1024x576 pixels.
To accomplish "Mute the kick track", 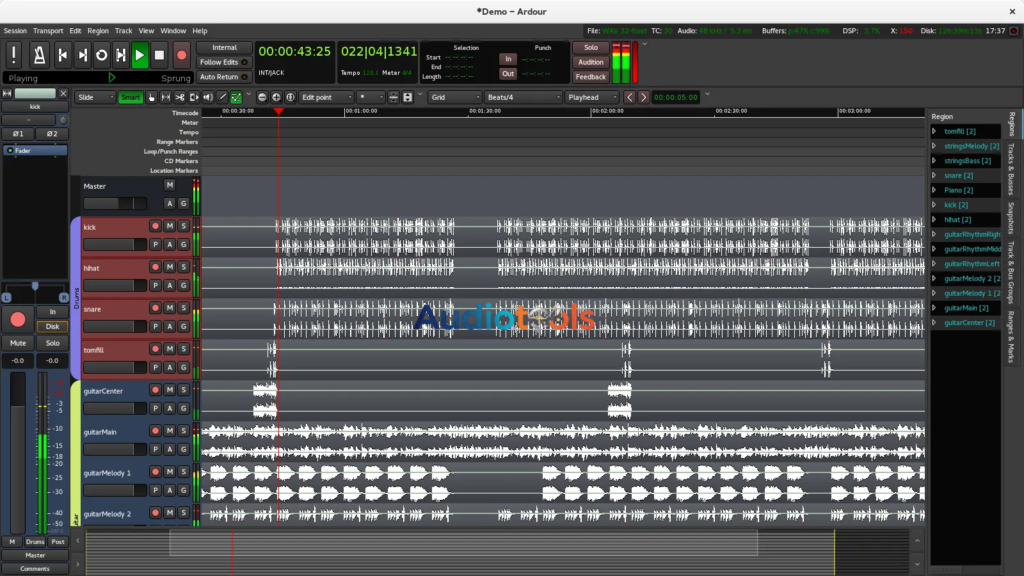I will click(170, 226).
